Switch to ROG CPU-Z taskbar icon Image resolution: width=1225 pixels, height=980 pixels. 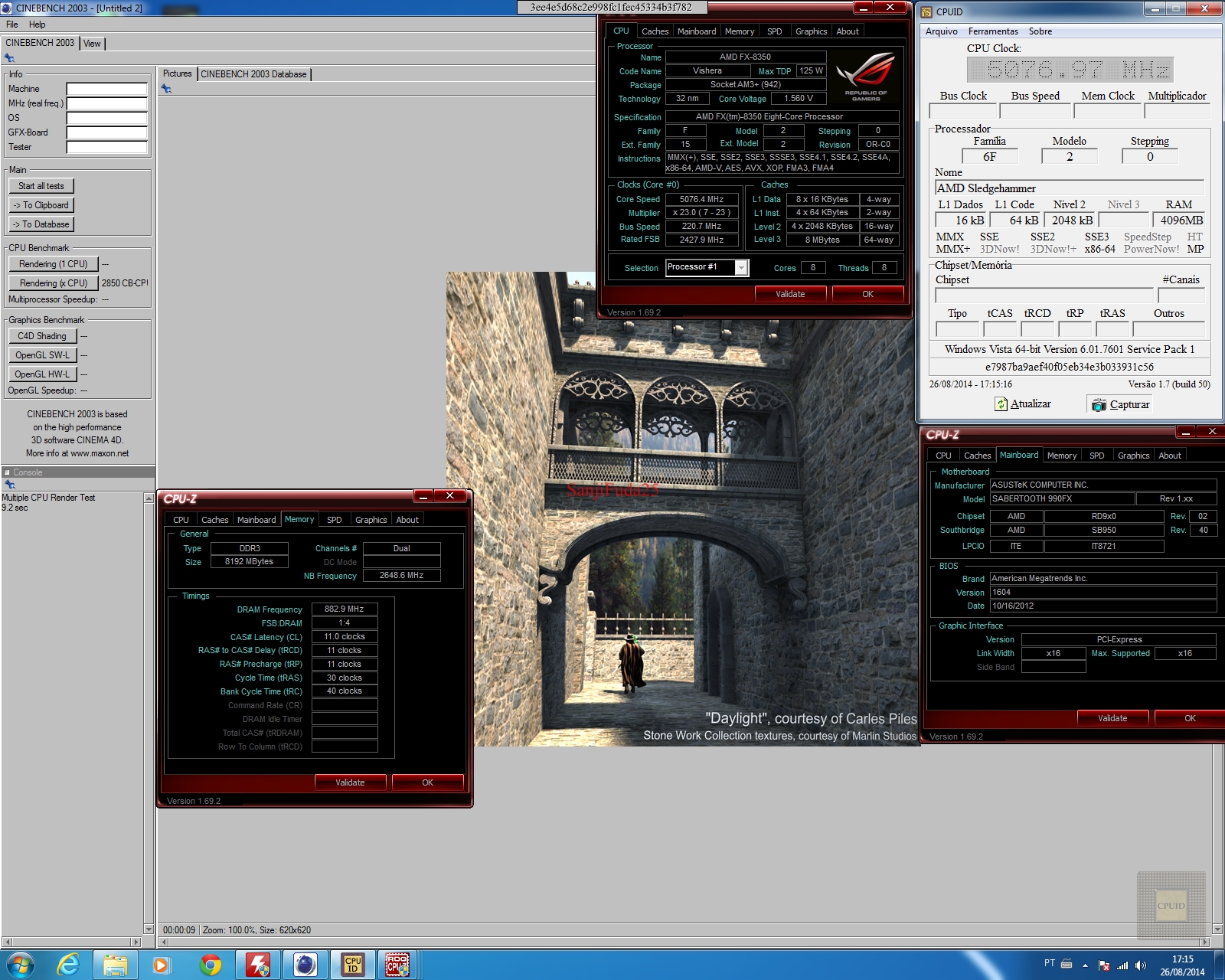click(x=397, y=965)
